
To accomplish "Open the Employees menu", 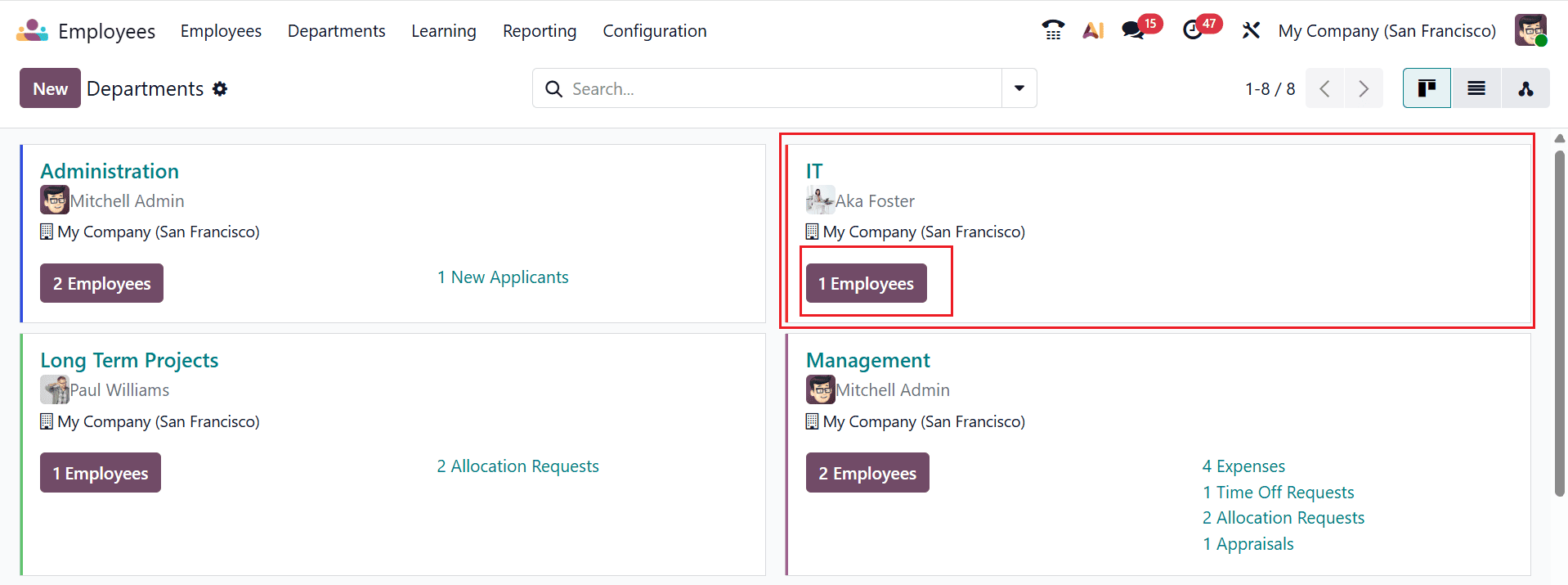I will [x=221, y=31].
